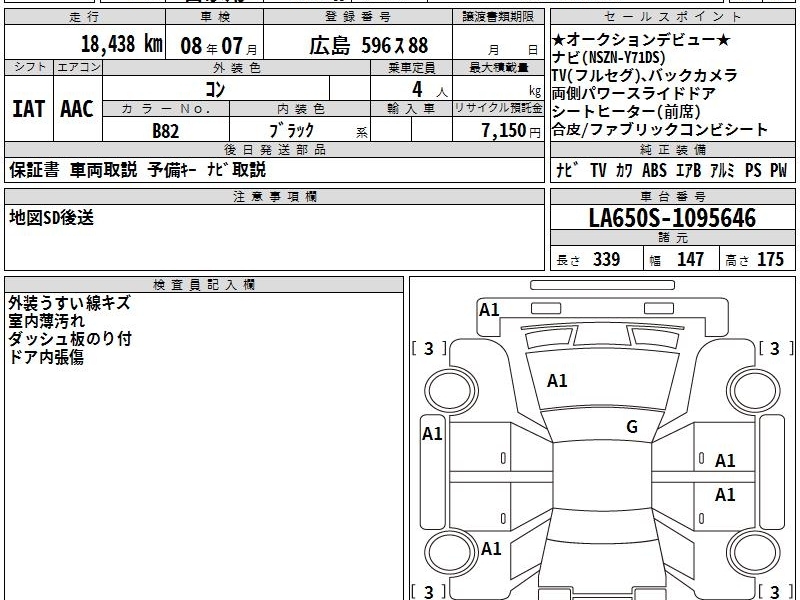Select 両側パワースライドドア line
800x600 pixels.
[634, 93]
